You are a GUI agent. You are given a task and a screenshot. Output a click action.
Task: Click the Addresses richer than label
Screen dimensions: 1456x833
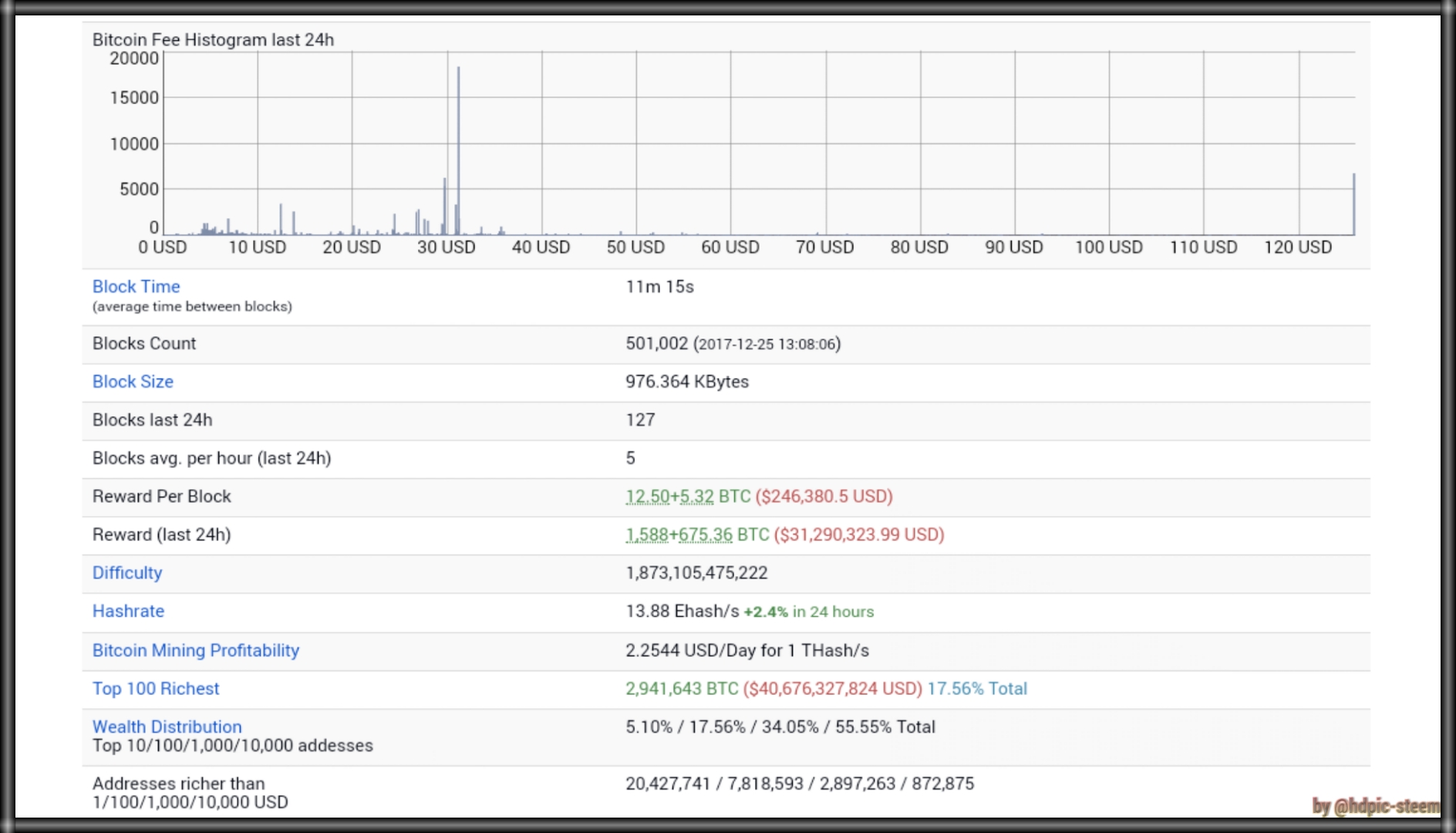tap(178, 784)
